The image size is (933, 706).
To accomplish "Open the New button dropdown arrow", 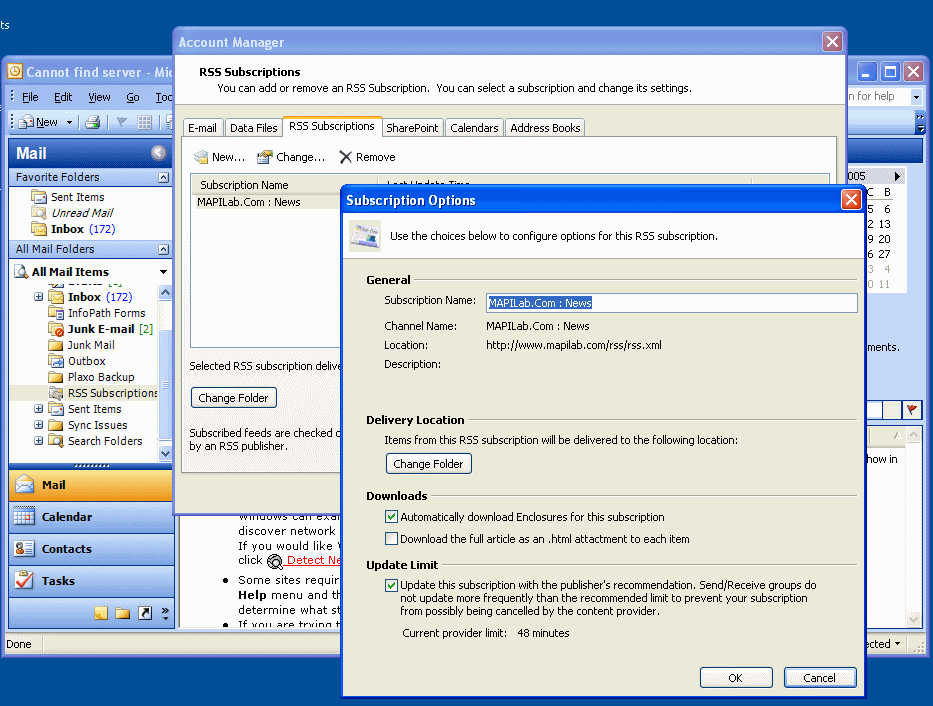I will 70,123.
